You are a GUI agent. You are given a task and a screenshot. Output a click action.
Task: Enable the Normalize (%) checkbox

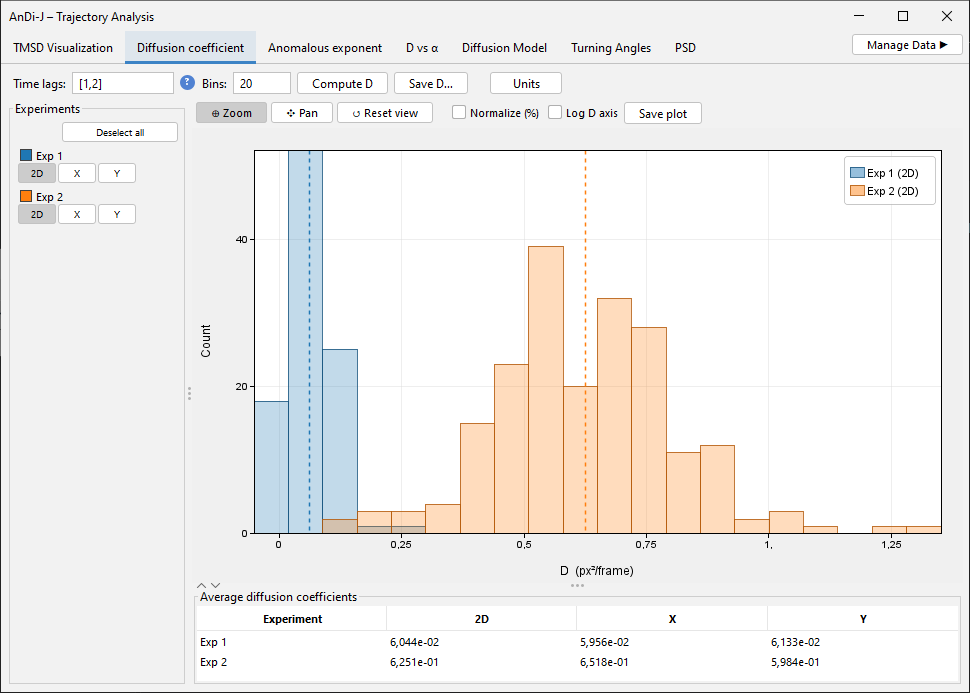pyautogui.click(x=459, y=113)
